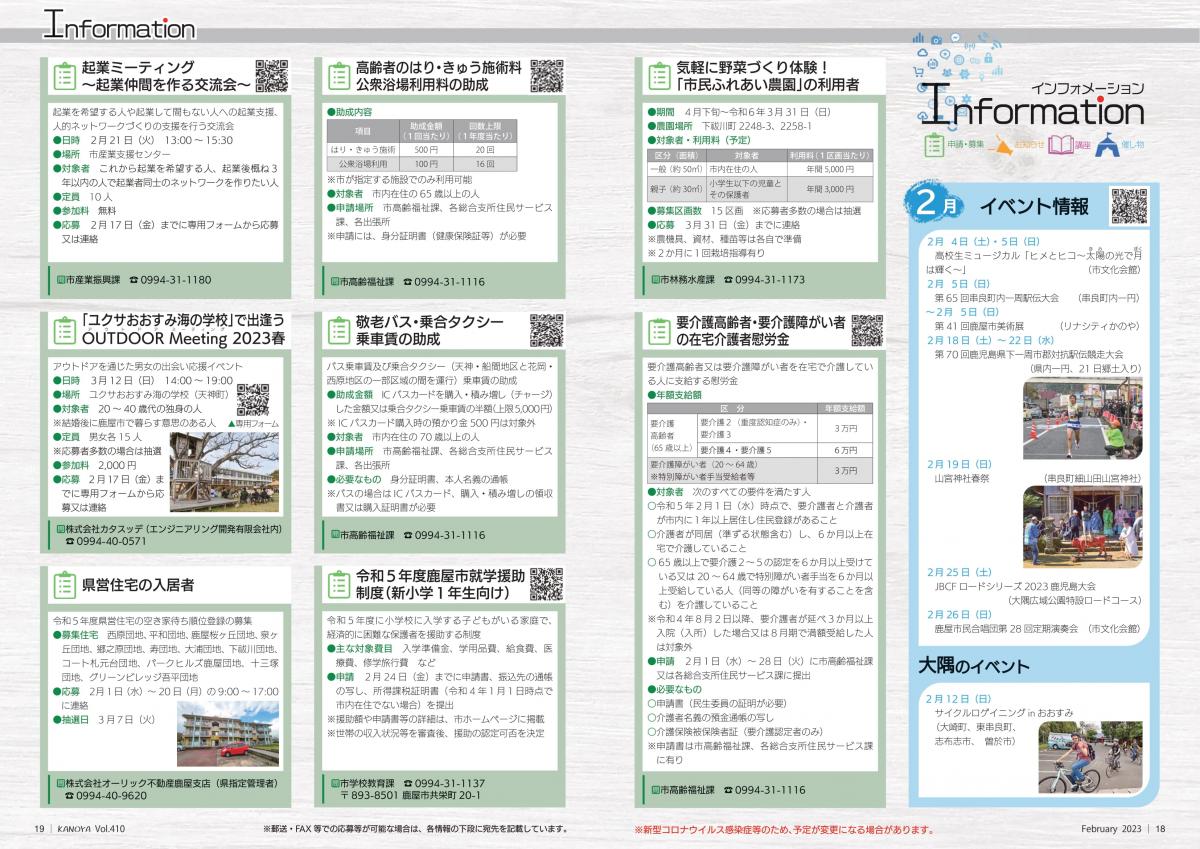This screenshot has height=849, width=1200.
Task: Click the 2月12日（日） date under 大隅のイベント
Action: pos(958,698)
